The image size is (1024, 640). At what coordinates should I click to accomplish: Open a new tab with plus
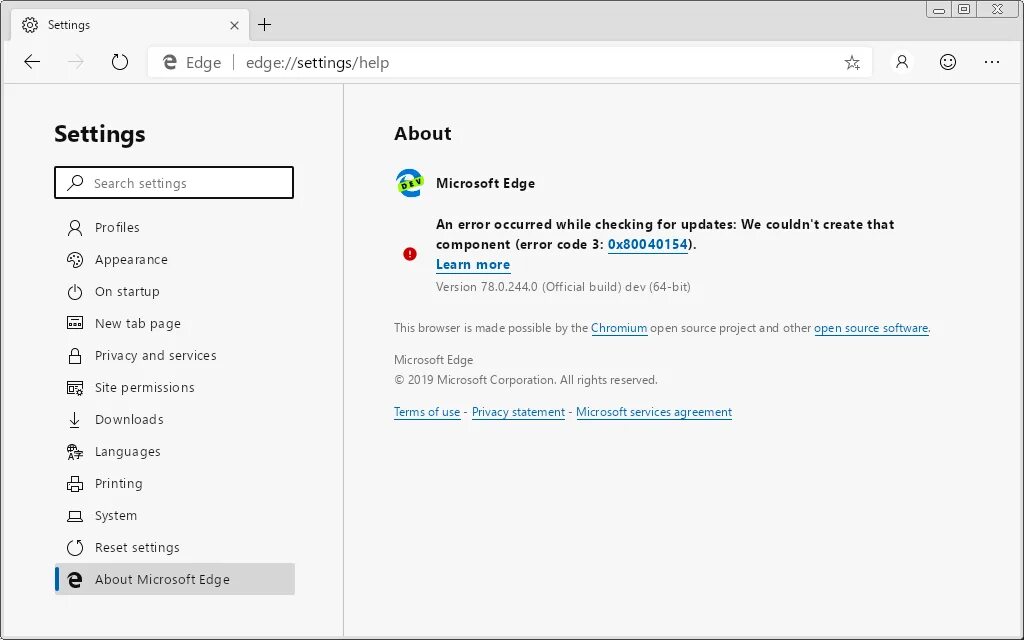pyautogui.click(x=264, y=25)
